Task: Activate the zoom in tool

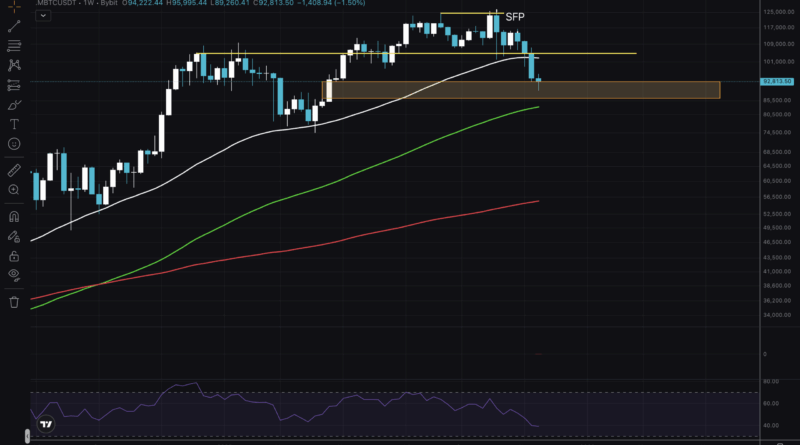Action: 14,189
